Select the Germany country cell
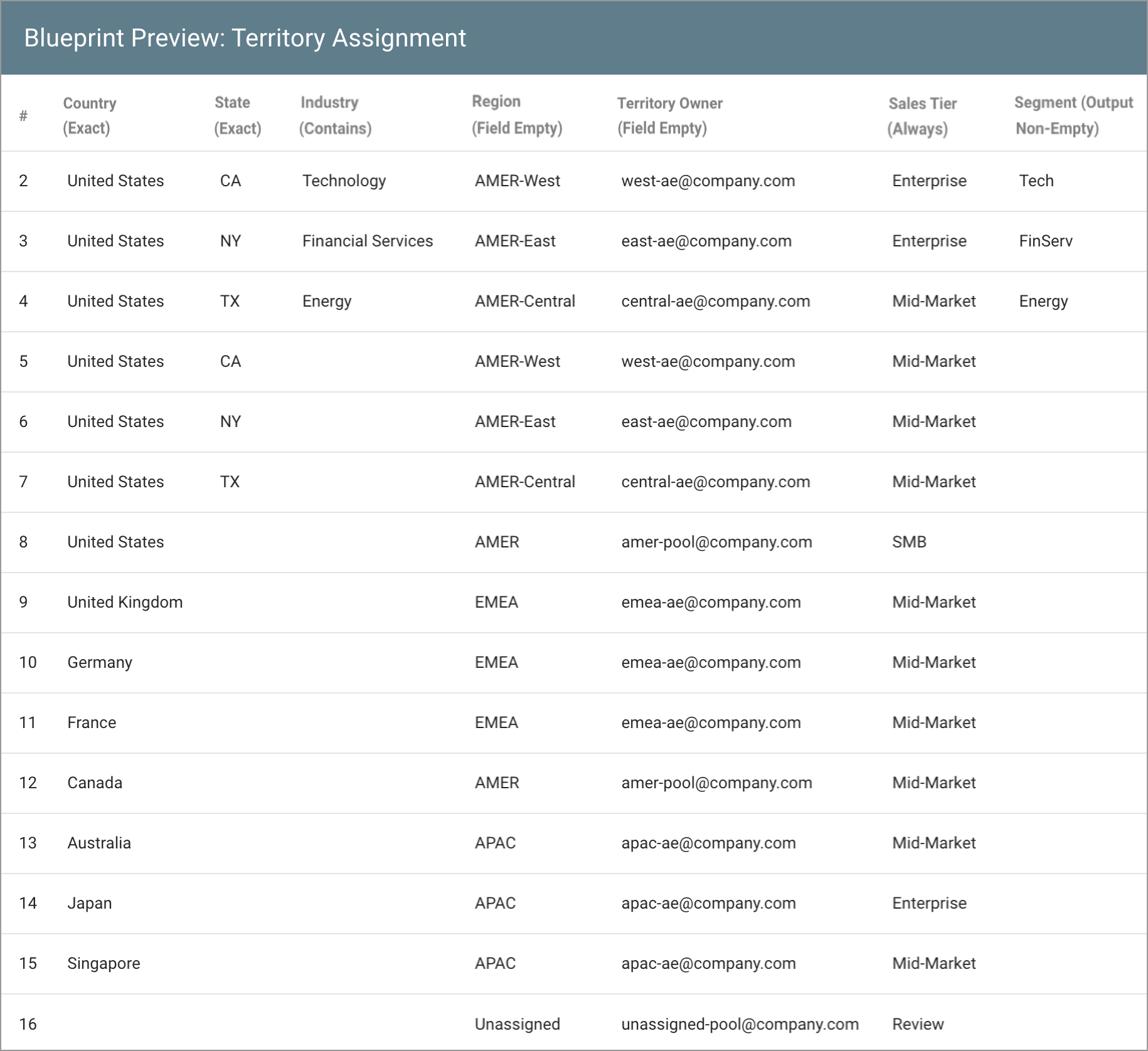 [x=100, y=662]
